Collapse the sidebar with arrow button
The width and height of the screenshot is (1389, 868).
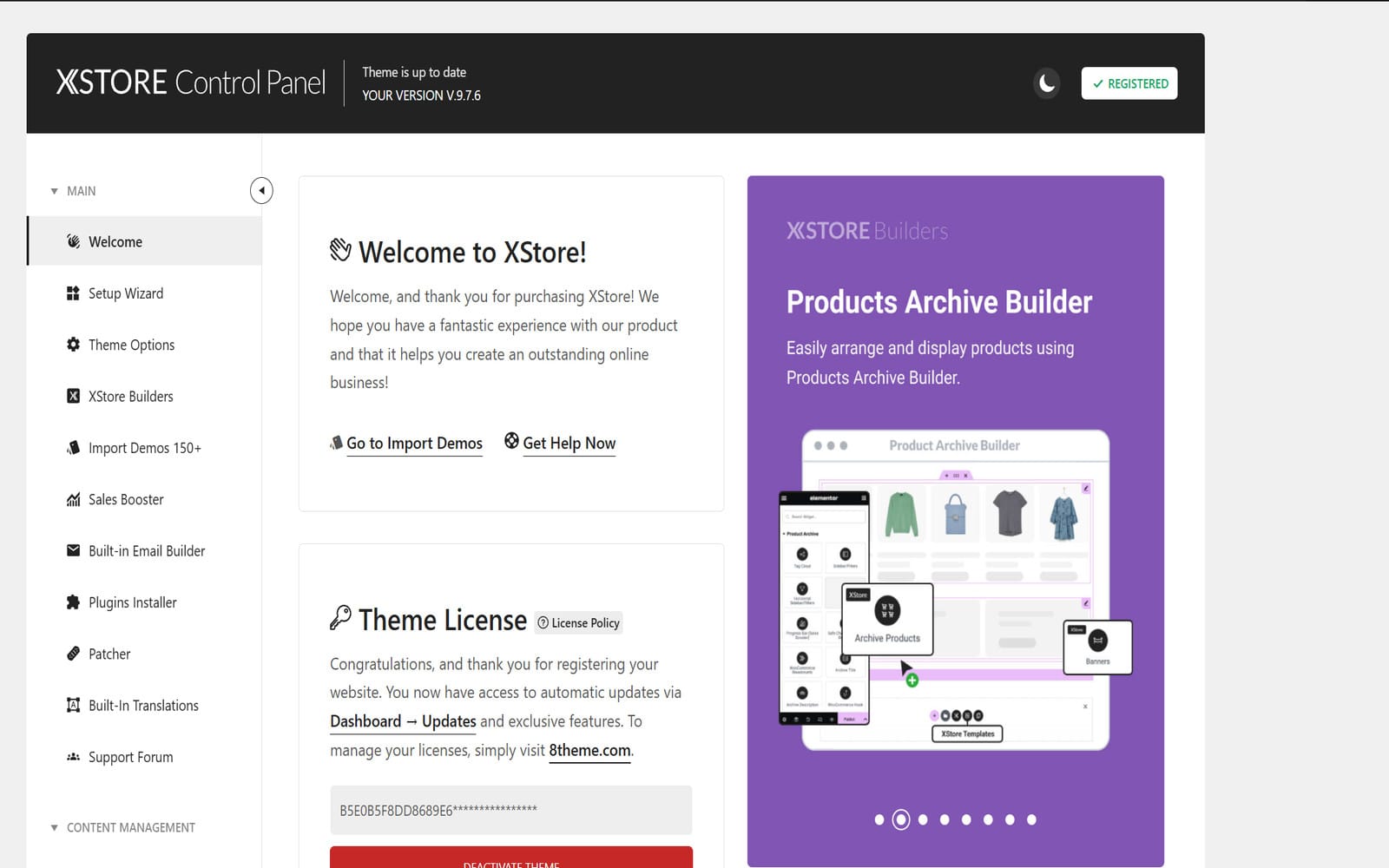[x=261, y=190]
